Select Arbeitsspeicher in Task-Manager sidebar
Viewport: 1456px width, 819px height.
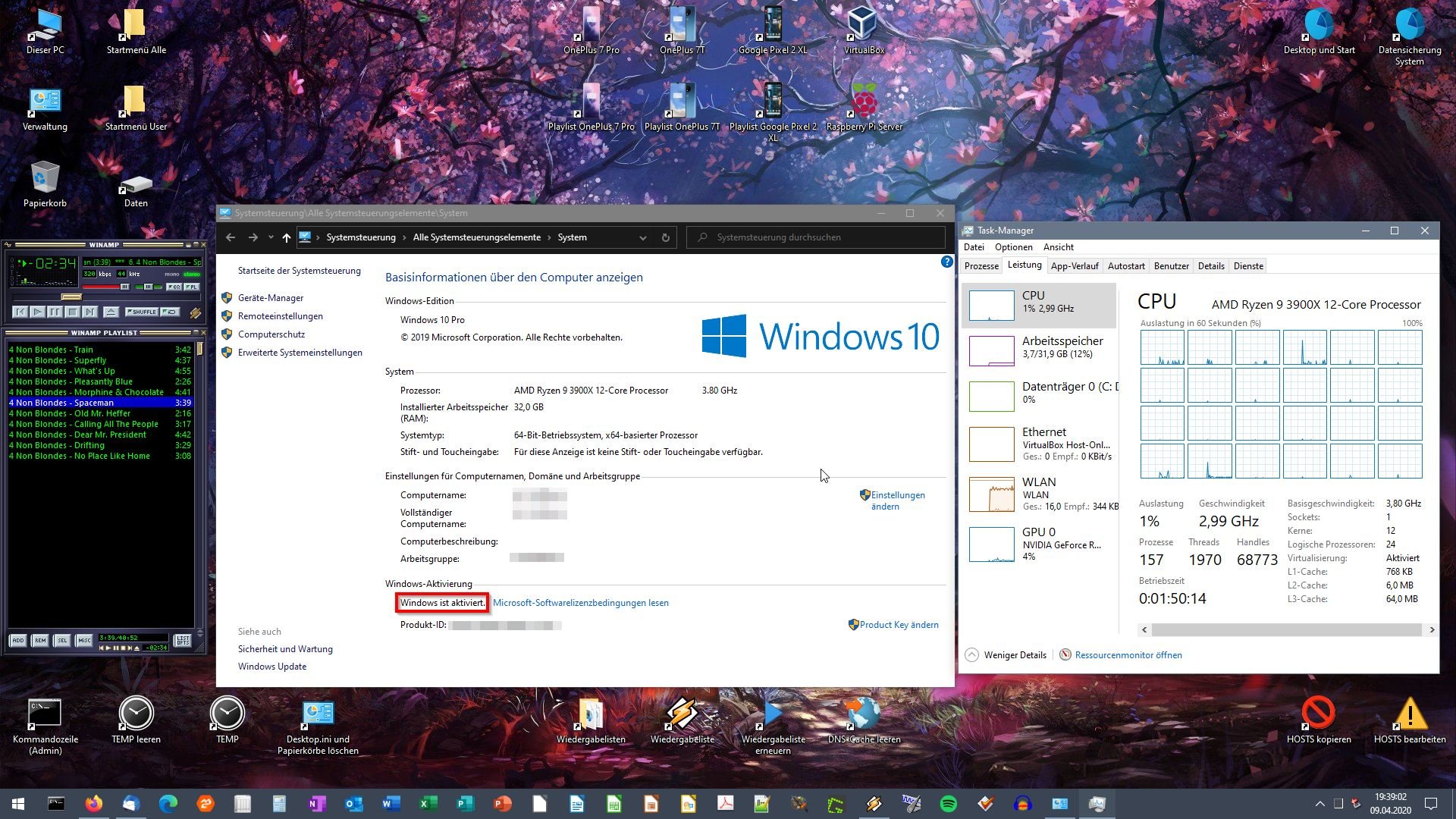click(1040, 350)
